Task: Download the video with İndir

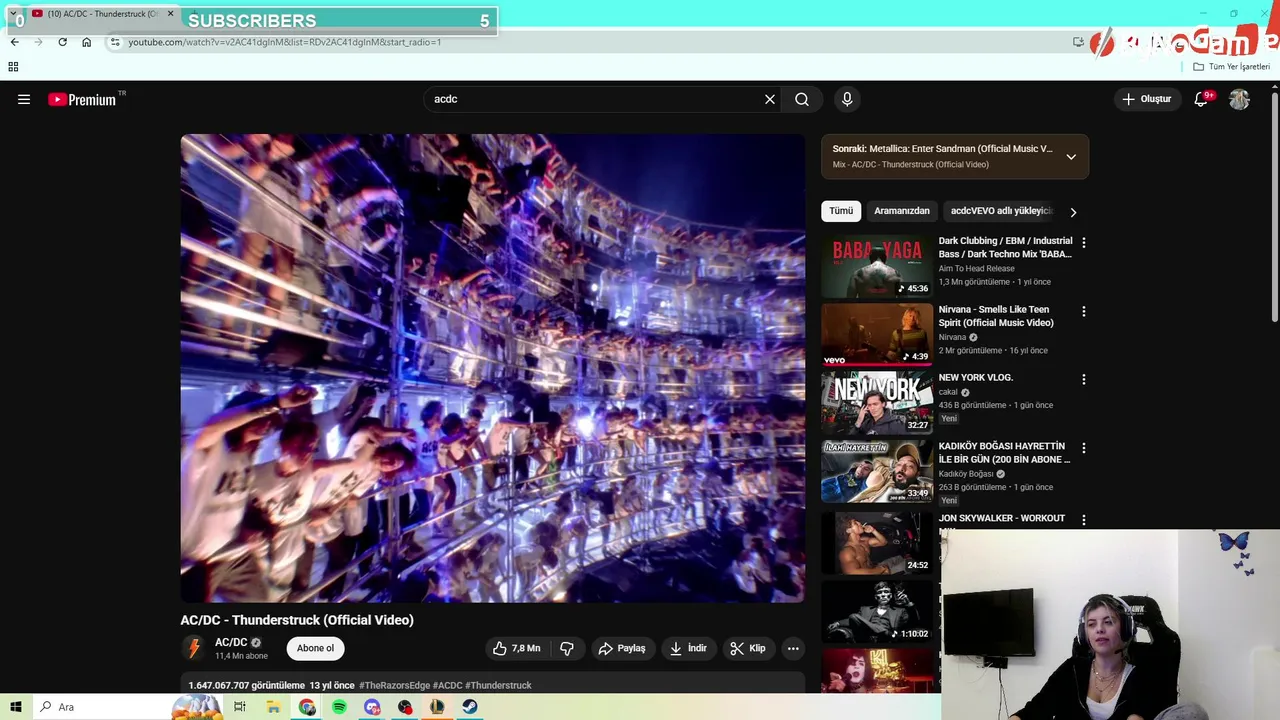Action: (x=688, y=648)
